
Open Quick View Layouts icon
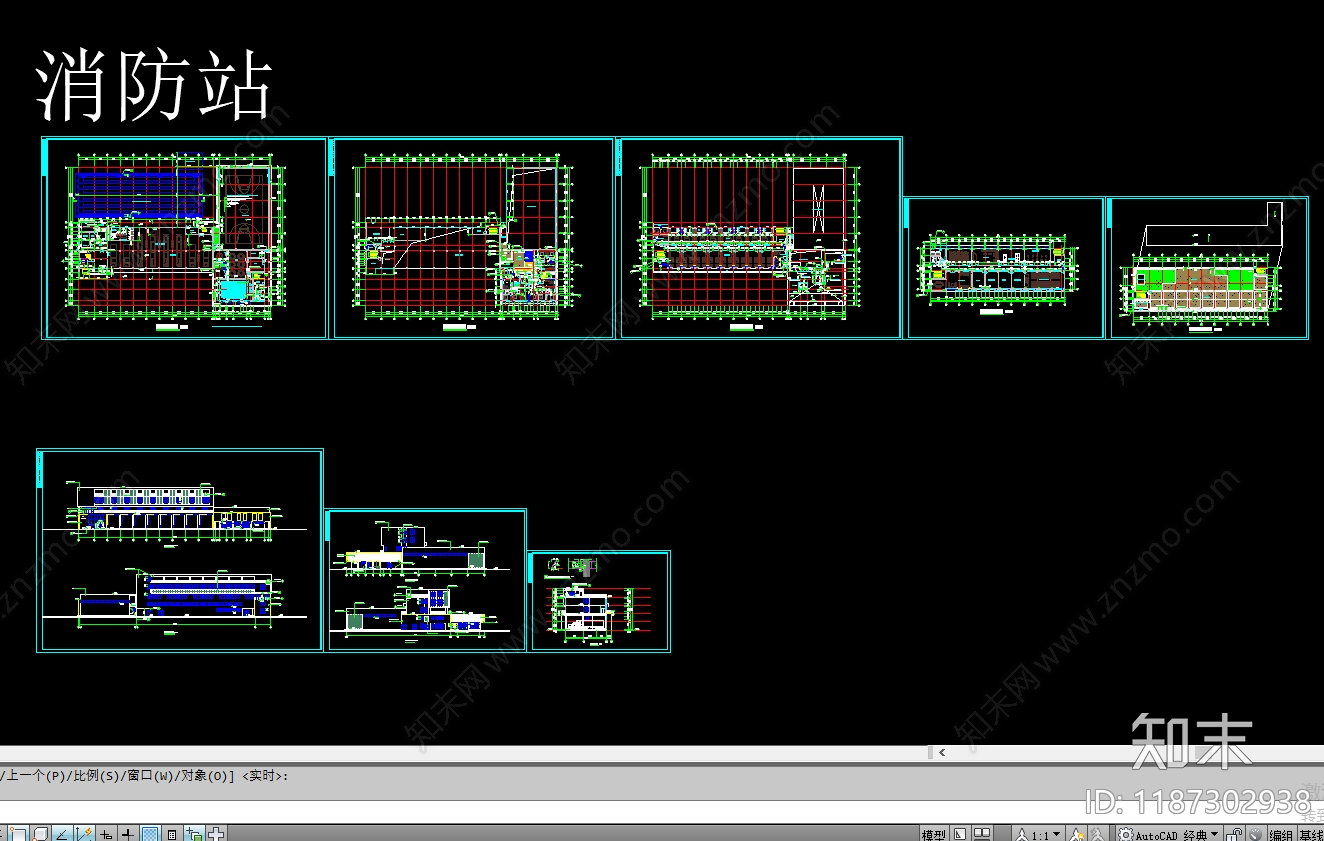(x=960, y=834)
